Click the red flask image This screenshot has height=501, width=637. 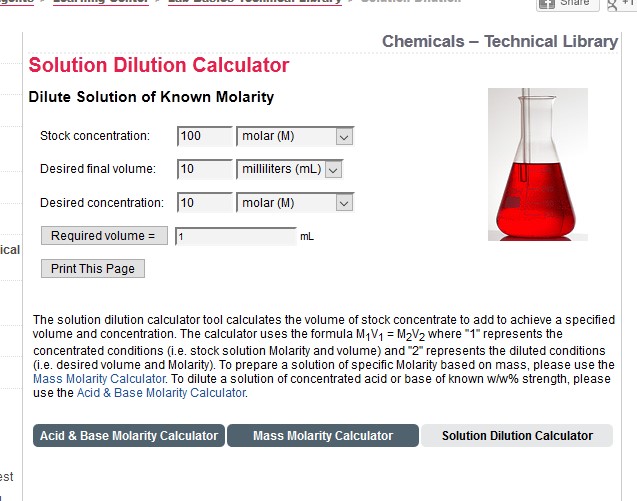pyautogui.click(x=537, y=164)
